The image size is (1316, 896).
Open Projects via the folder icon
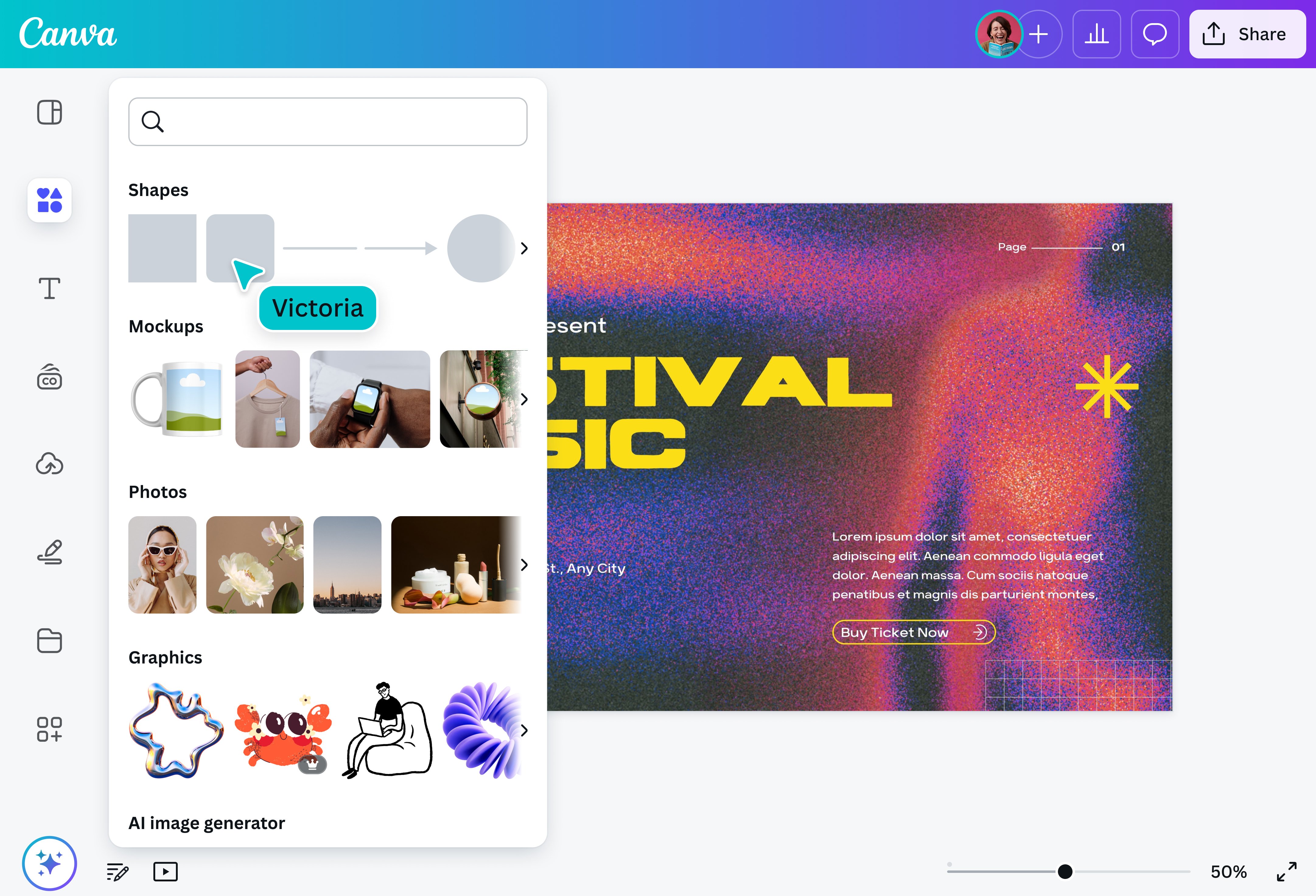point(50,641)
